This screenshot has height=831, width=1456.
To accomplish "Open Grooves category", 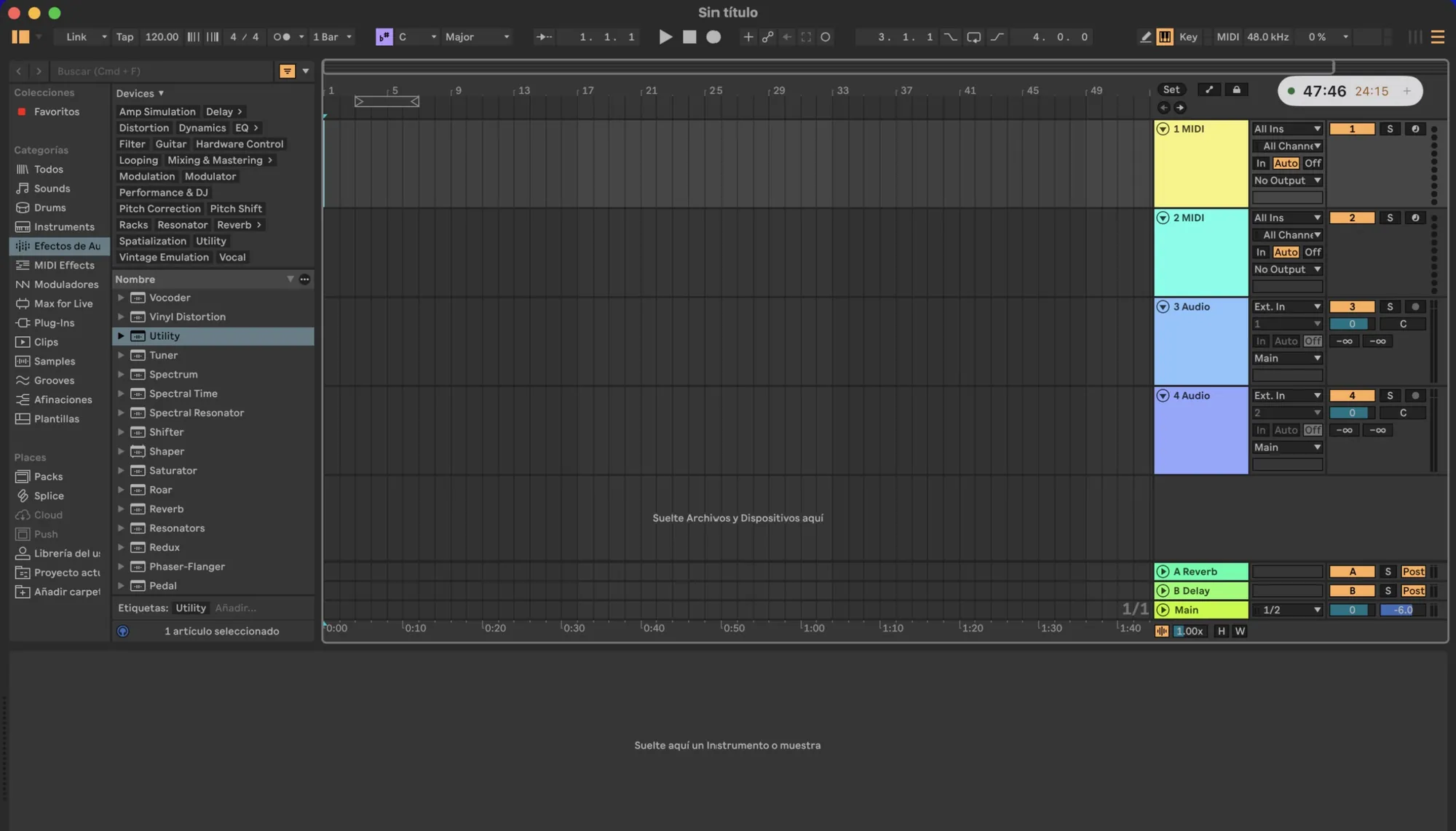I will tap(54, 381).
